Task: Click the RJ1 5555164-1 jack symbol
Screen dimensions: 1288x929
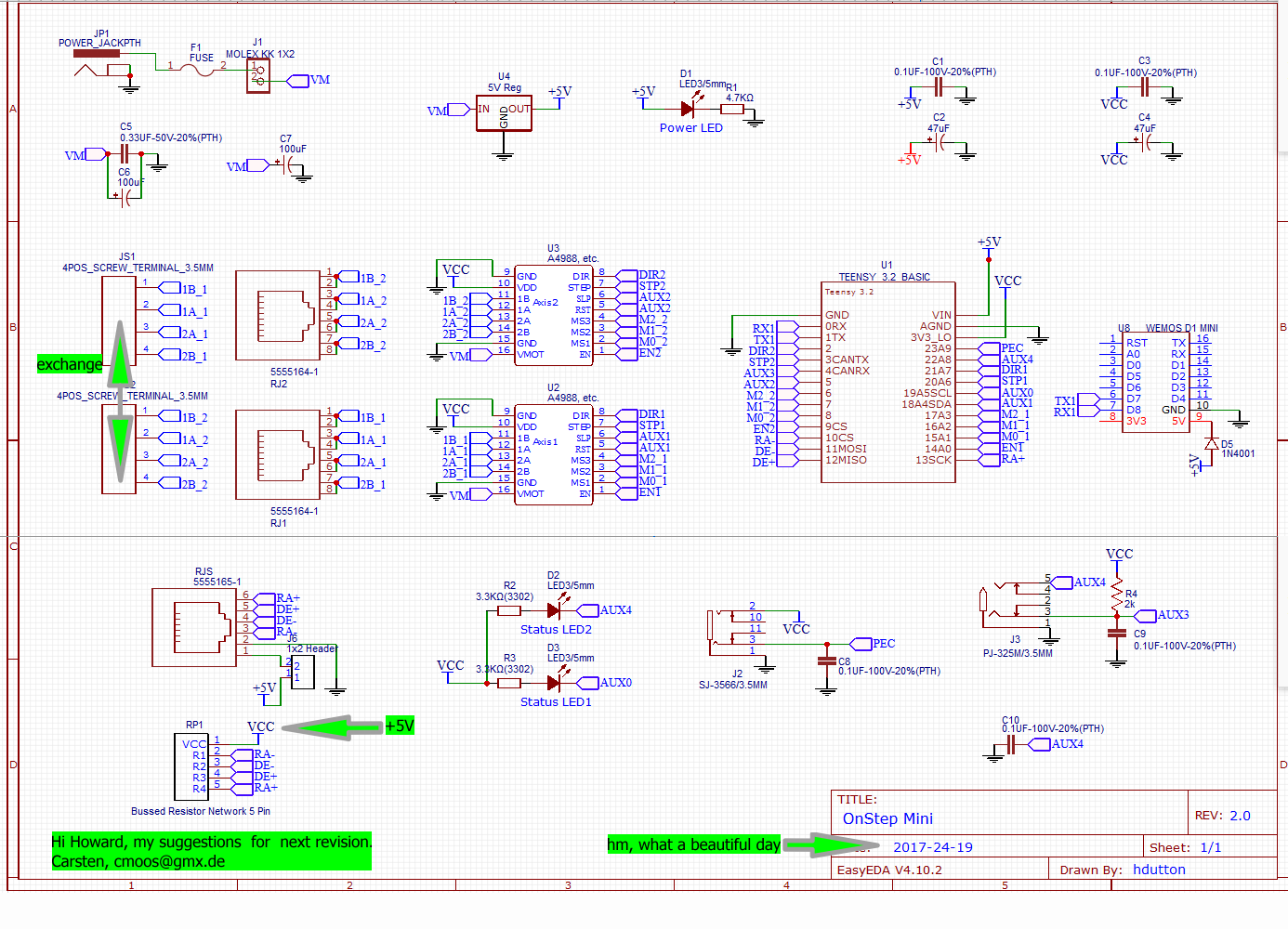Action: (278, 454)
